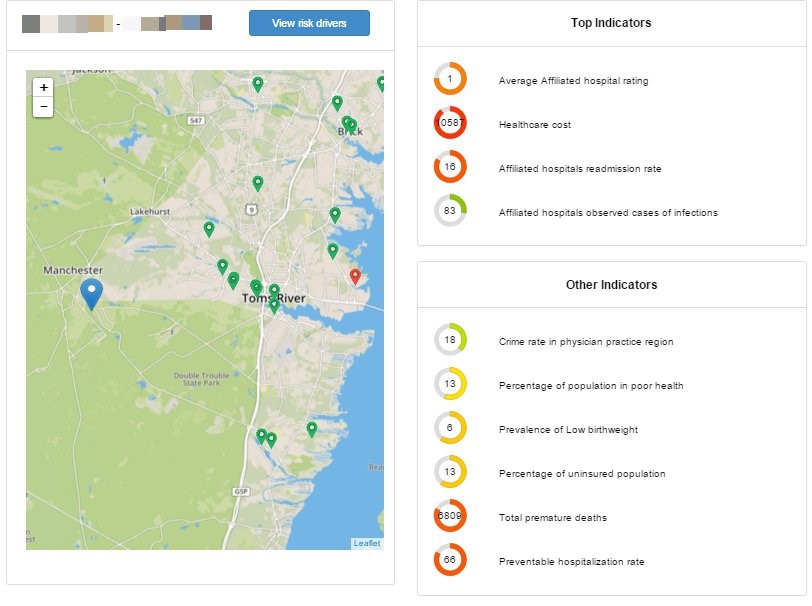Image resolution: width=812 pixels, height=606 pixels.
Task: Click the green marker left of the GSP road at map bottom
Action: point(262,436)
